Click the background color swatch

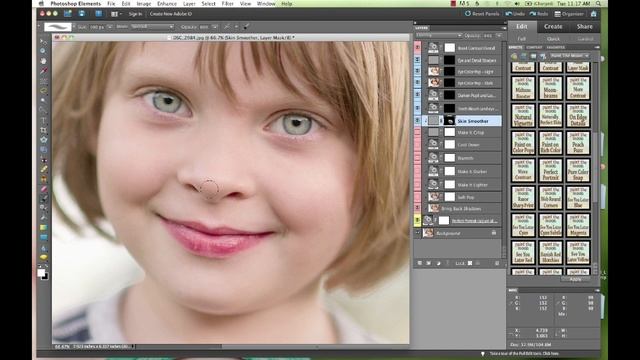coord(45,277)
